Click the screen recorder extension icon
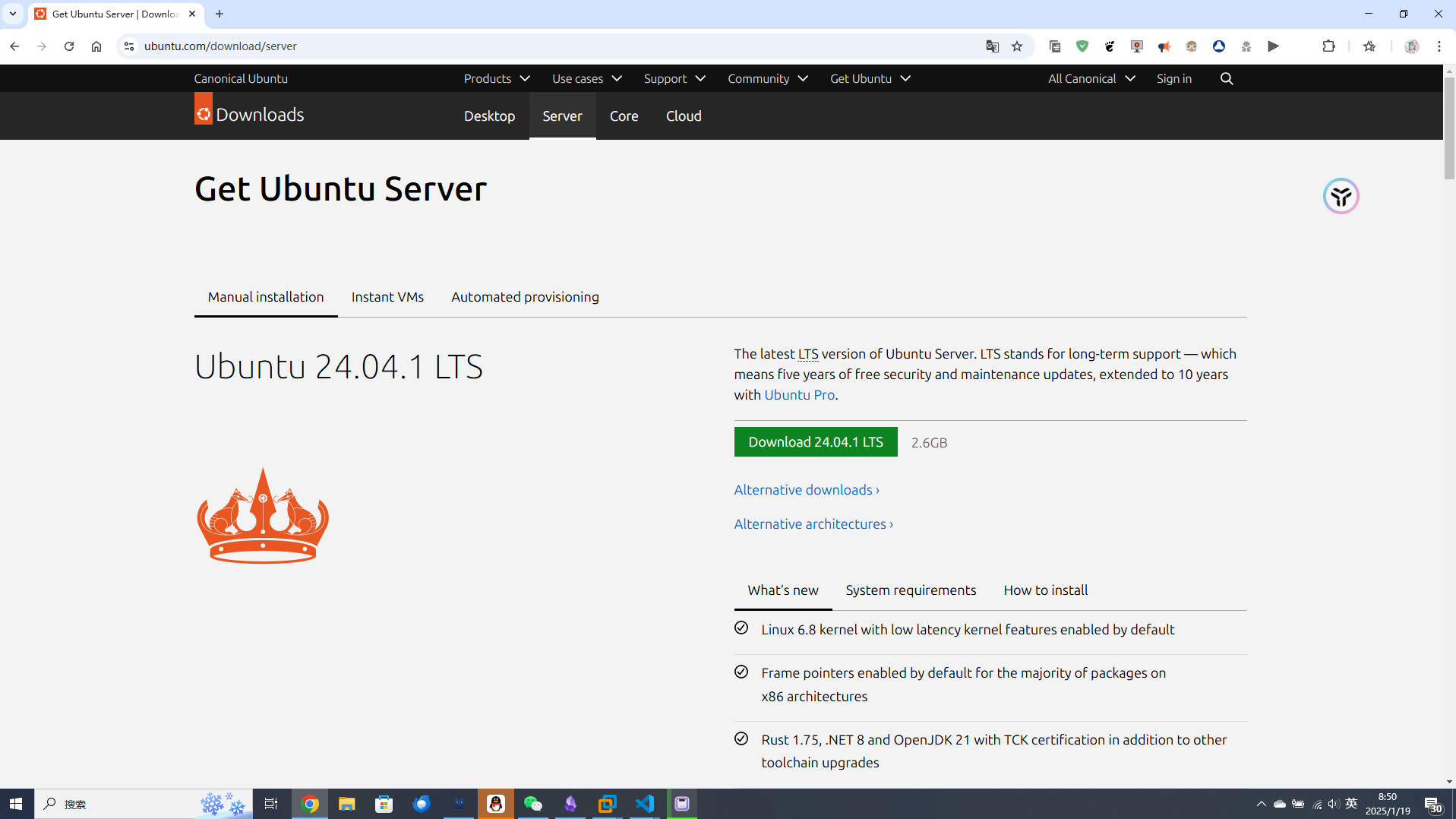Viewport: 1456px width, 819px height. [x=1137, y=46]
